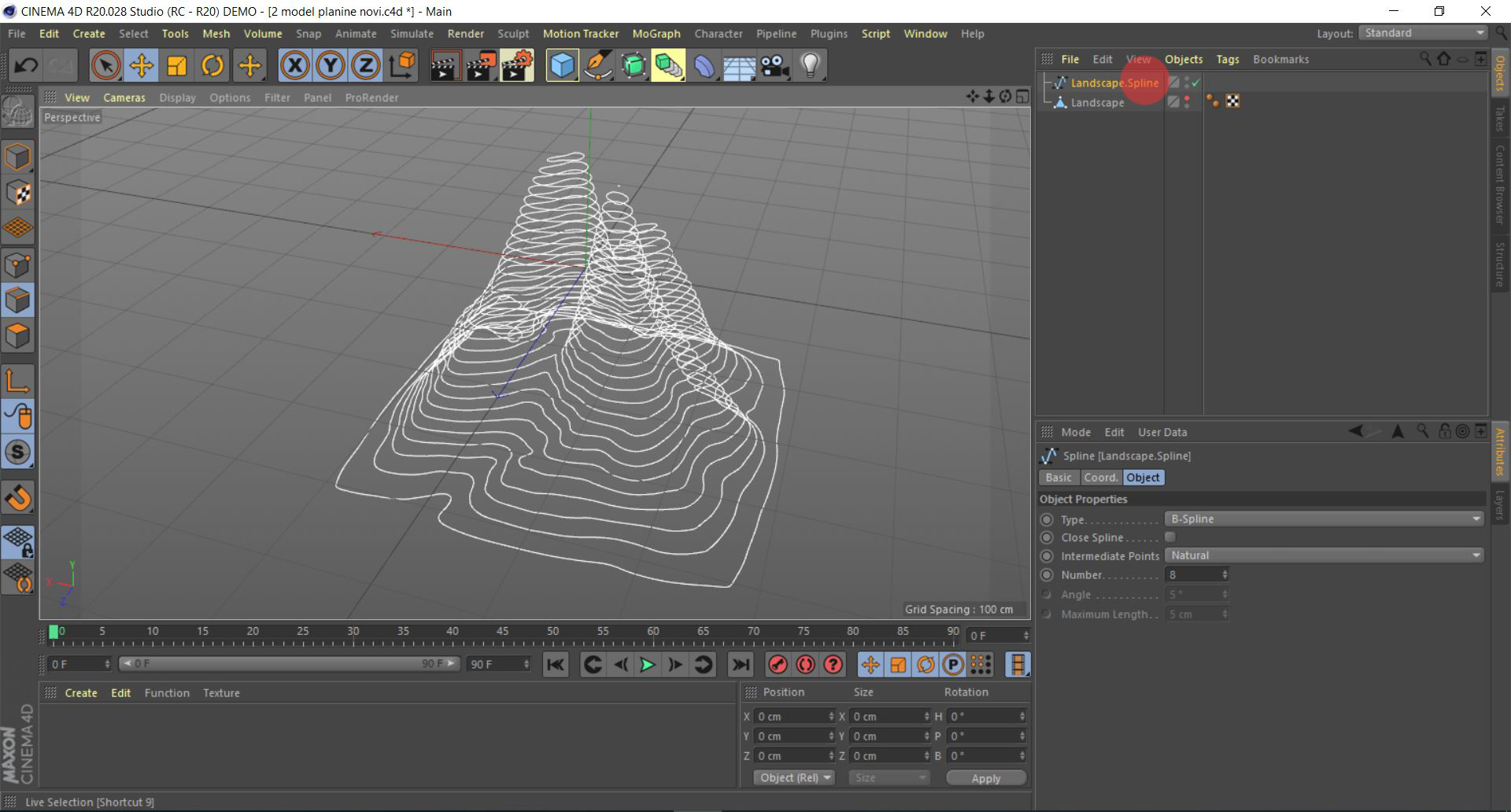Open the Spline Pen tool
The height and width of the screenshot is (812, 1511).
(598, 66)
